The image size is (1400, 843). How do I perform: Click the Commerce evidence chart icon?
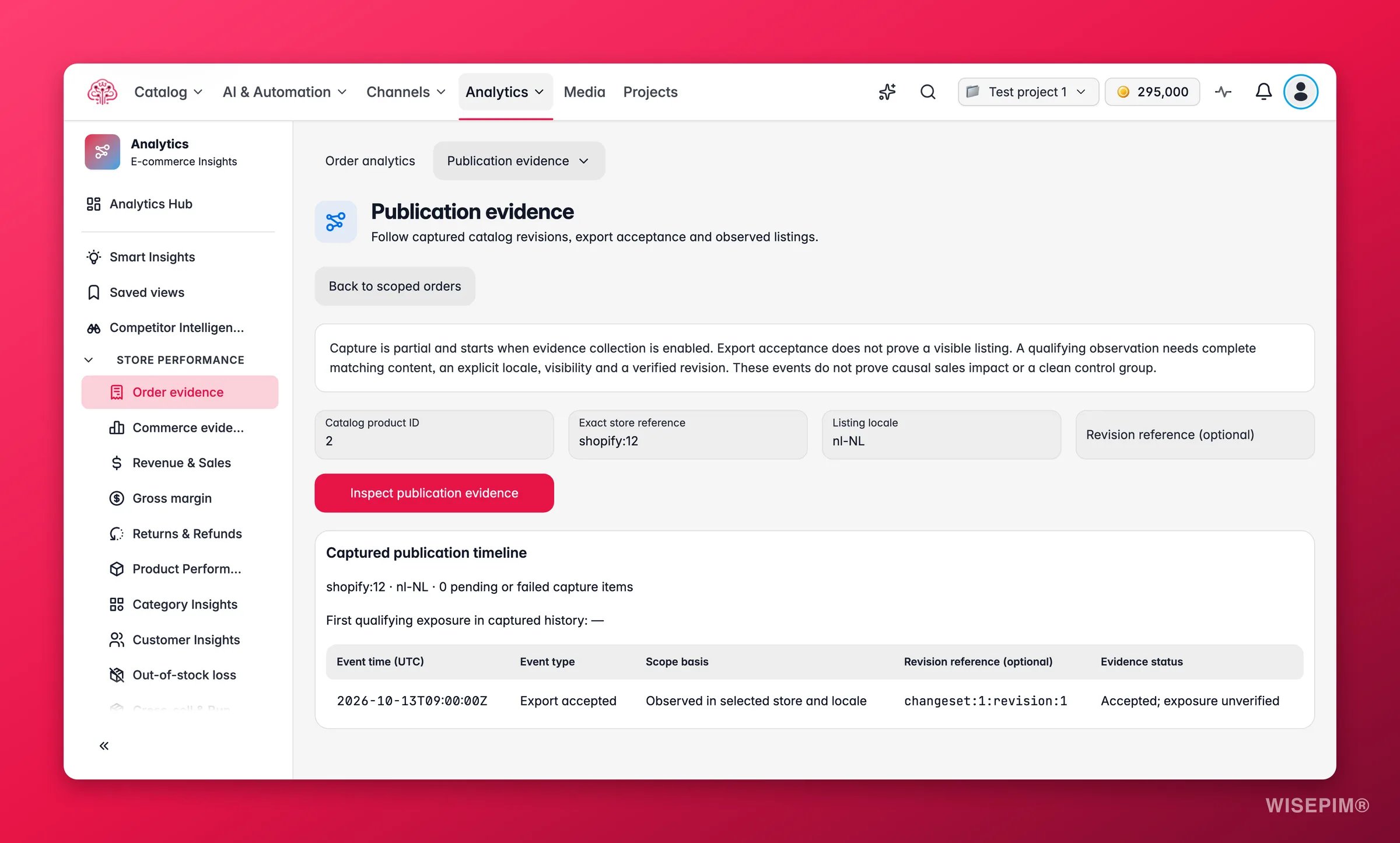click(x=117, y=428)
